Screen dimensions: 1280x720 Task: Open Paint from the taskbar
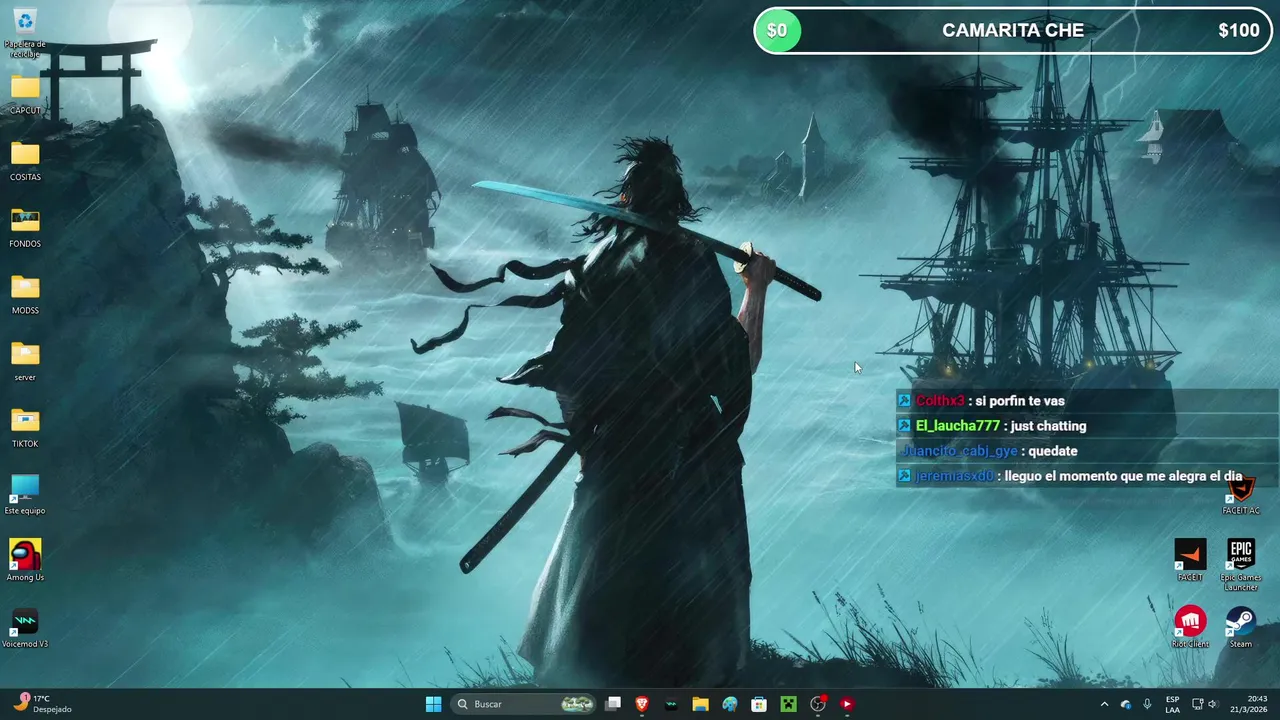730,704
